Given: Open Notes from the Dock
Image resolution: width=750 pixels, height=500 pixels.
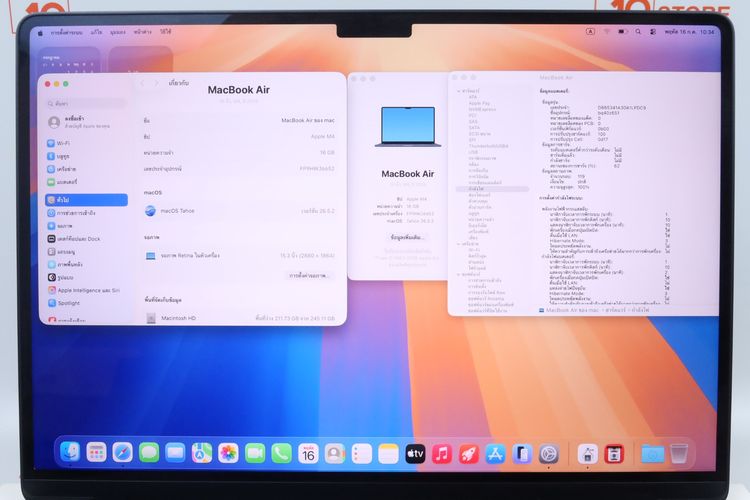Looking at the screenshot, I should tap(388, 454).
